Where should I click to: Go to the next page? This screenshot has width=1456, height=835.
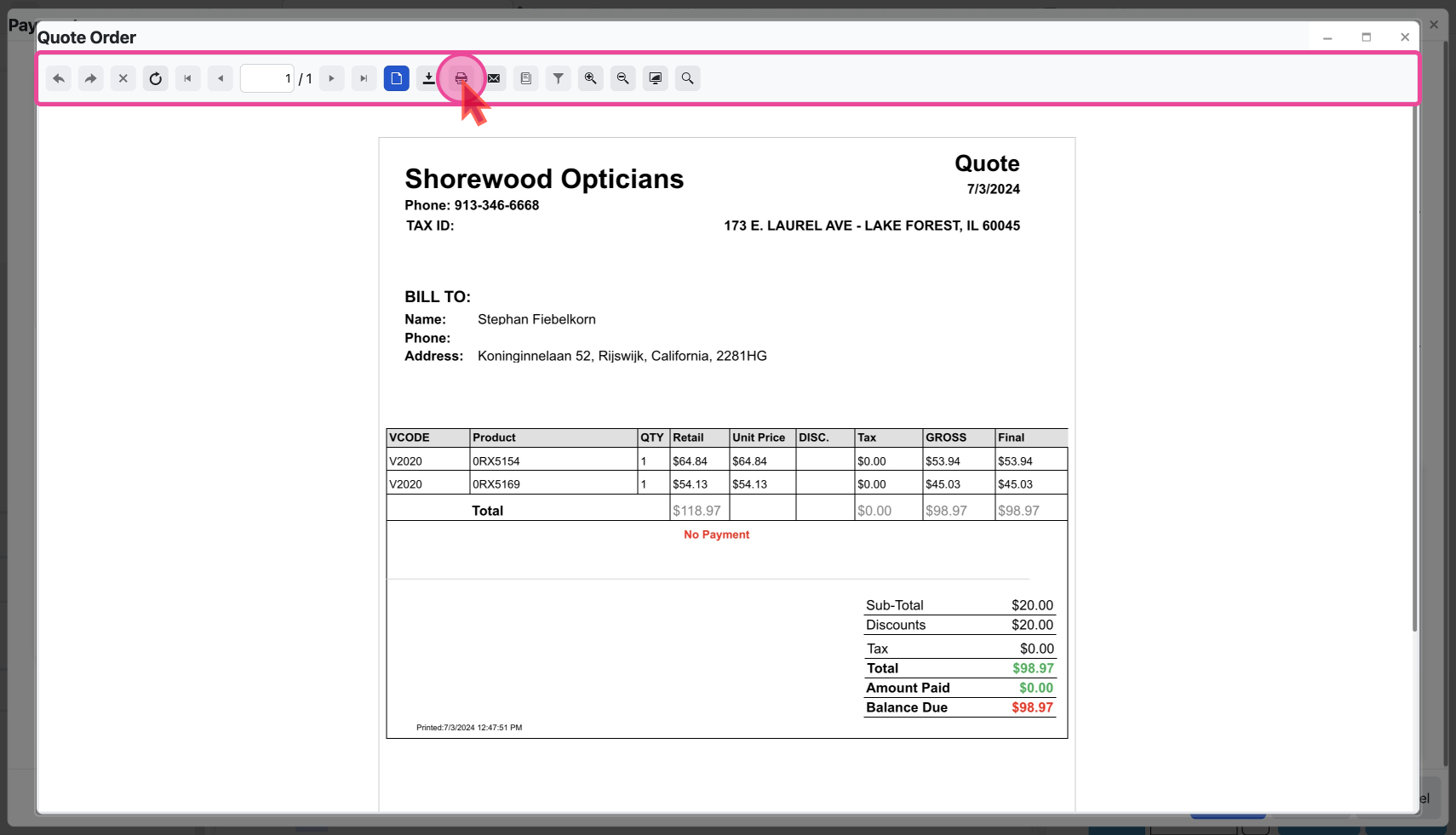(331, 78)
